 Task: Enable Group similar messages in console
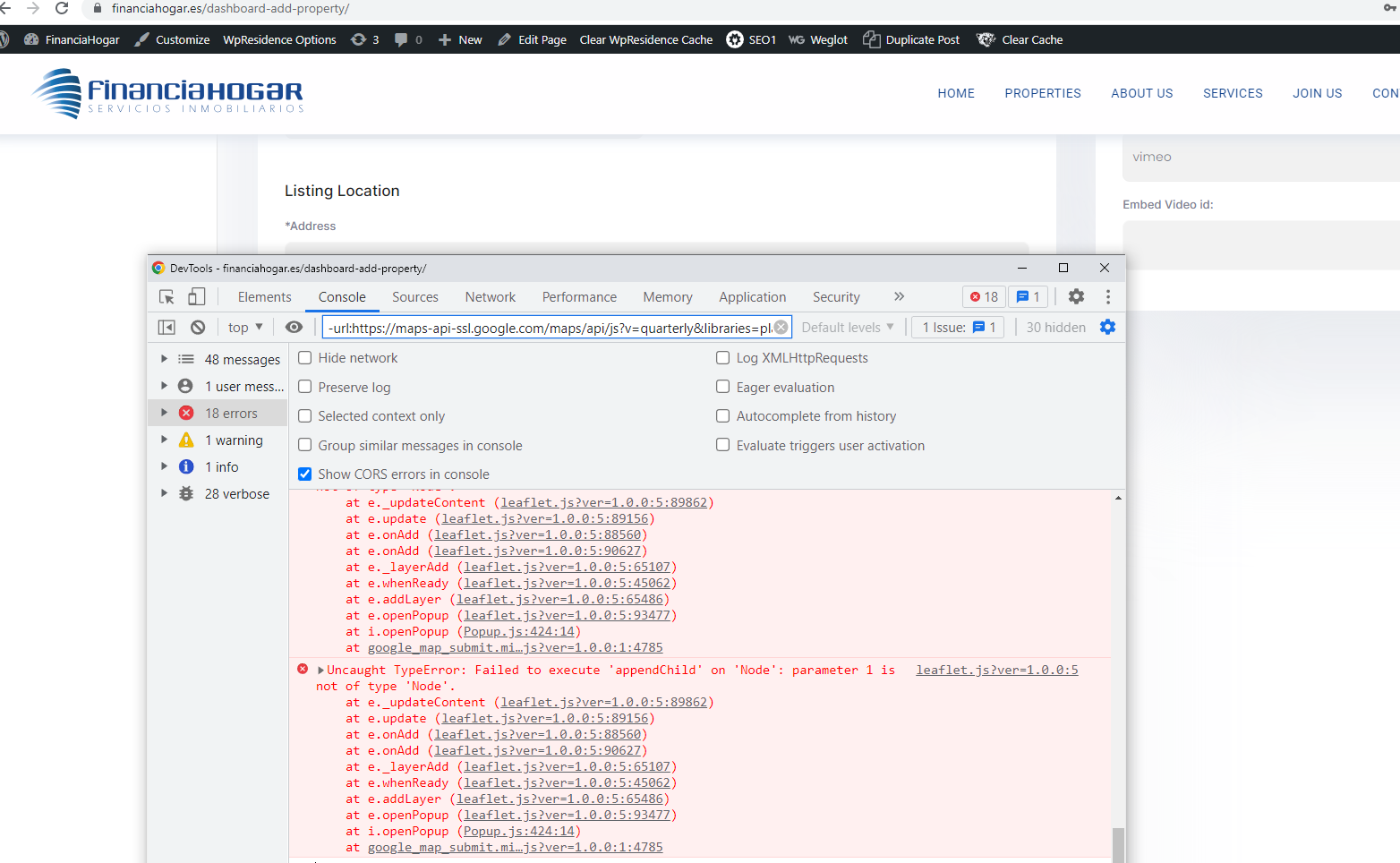click(305, 445)
